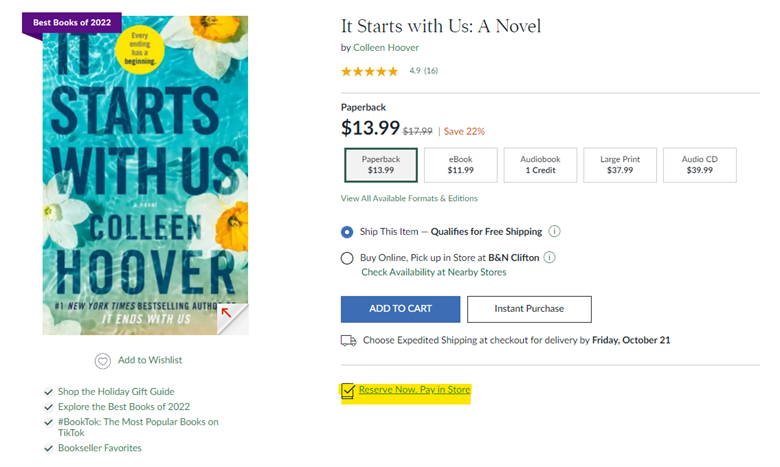This screenshot has height=467, width=780.
Task: Select the Ship This Item radio button
Action: pyautogui.click(x=347, y=232)
